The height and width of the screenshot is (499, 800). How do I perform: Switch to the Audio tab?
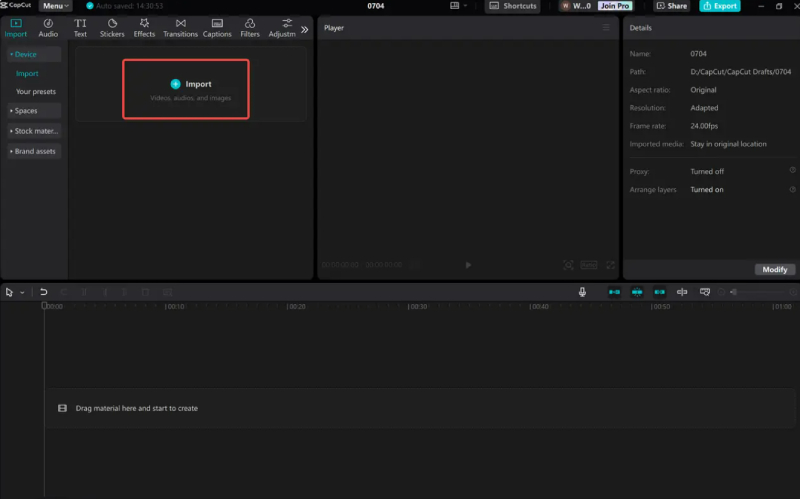48,27
